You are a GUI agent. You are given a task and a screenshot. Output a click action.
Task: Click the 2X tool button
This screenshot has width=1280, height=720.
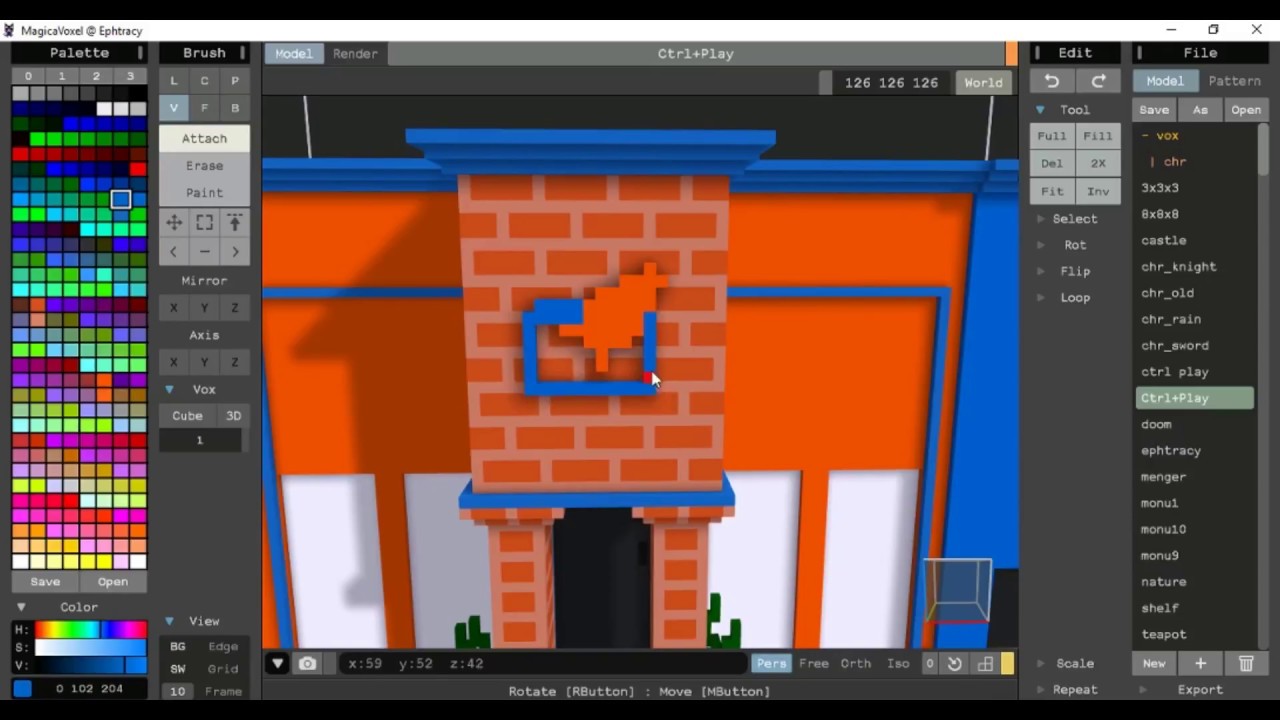pos(1098,163)
